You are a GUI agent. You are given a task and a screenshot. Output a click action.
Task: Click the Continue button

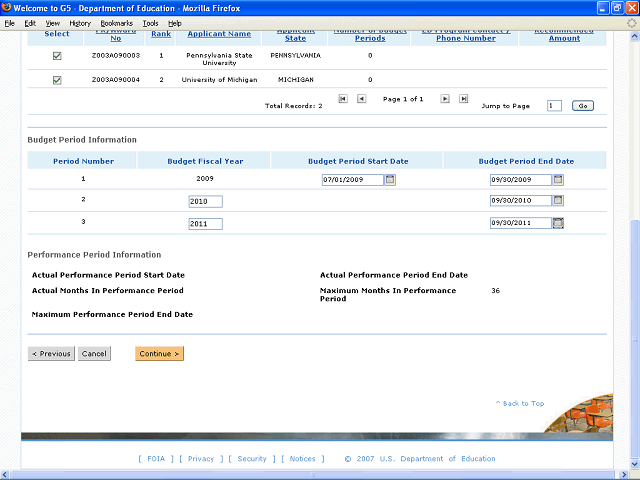coord(159,353)
